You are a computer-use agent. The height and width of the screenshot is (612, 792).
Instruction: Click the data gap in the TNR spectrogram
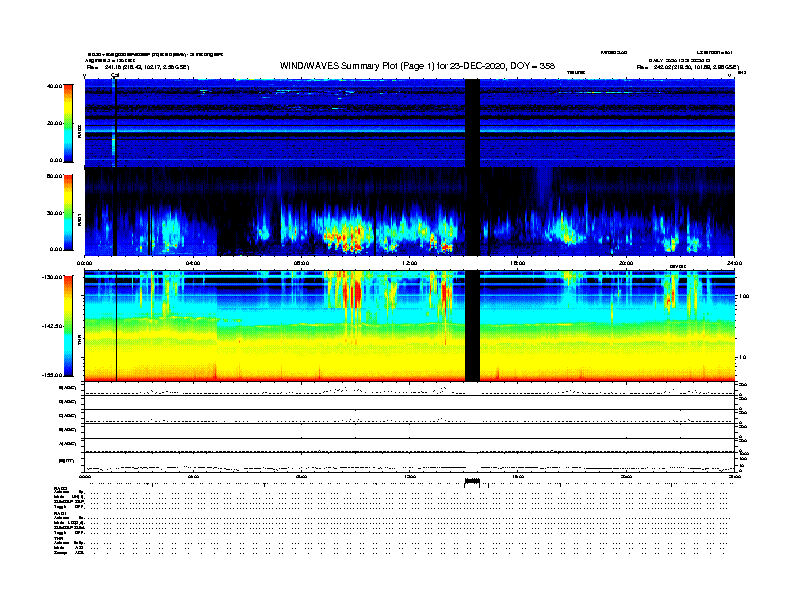[x=472, y=326]
